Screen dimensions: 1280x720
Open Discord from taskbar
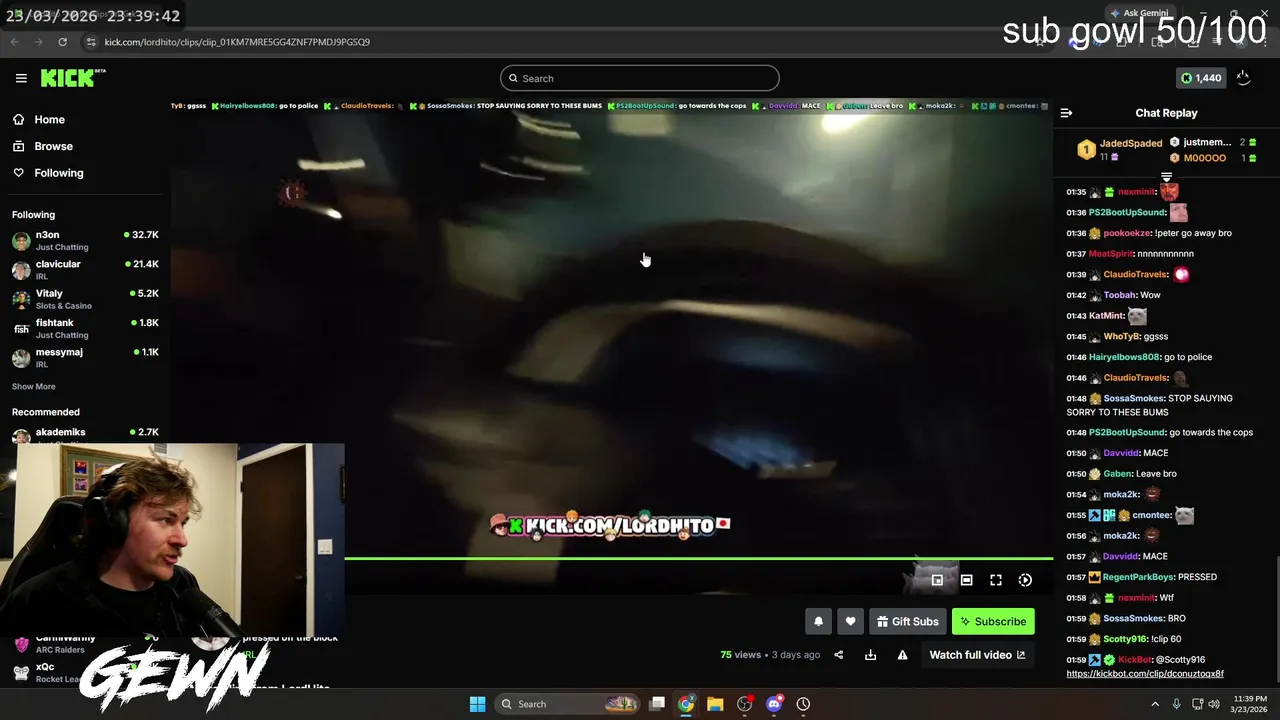pos(774,704)
